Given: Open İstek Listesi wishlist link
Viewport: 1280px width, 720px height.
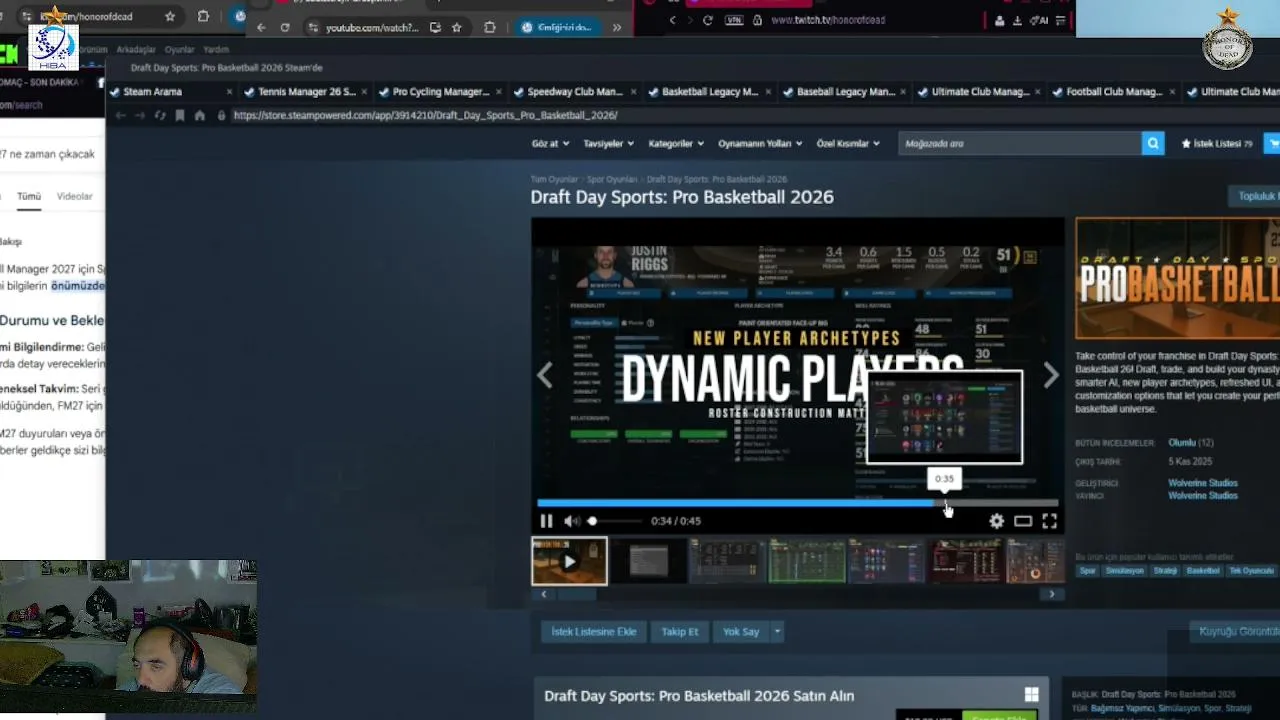Looking at the screenshot, I should pyautogui.click(x=1217, y=144).
